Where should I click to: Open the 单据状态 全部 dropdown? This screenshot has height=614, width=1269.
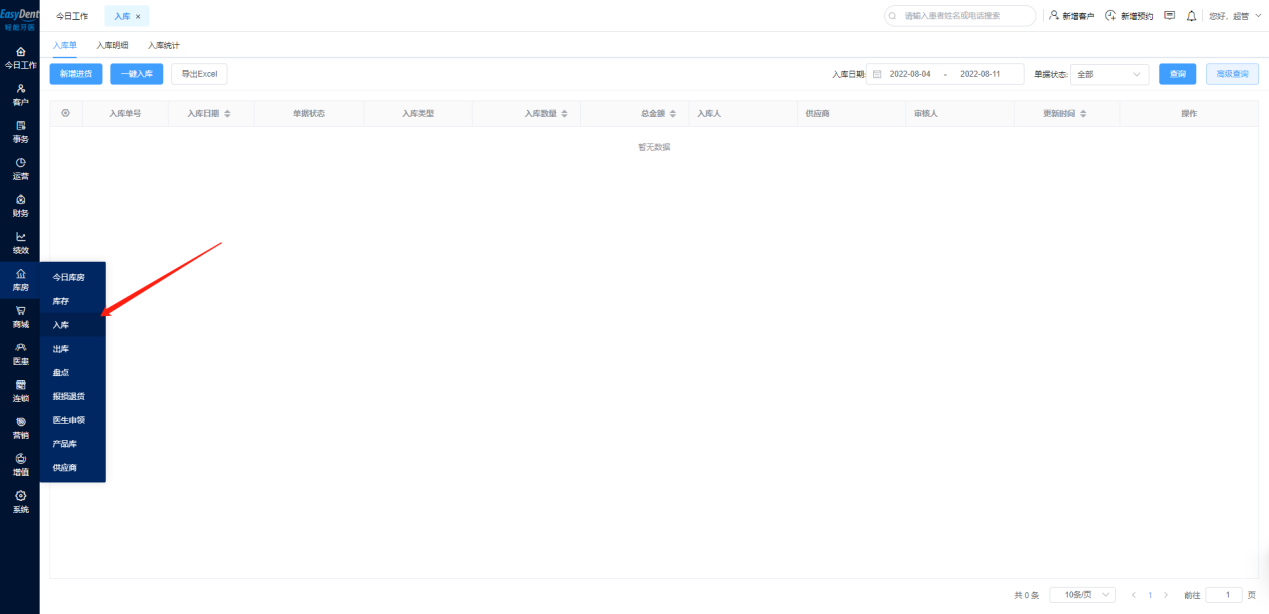click(x=1110, y=74)
